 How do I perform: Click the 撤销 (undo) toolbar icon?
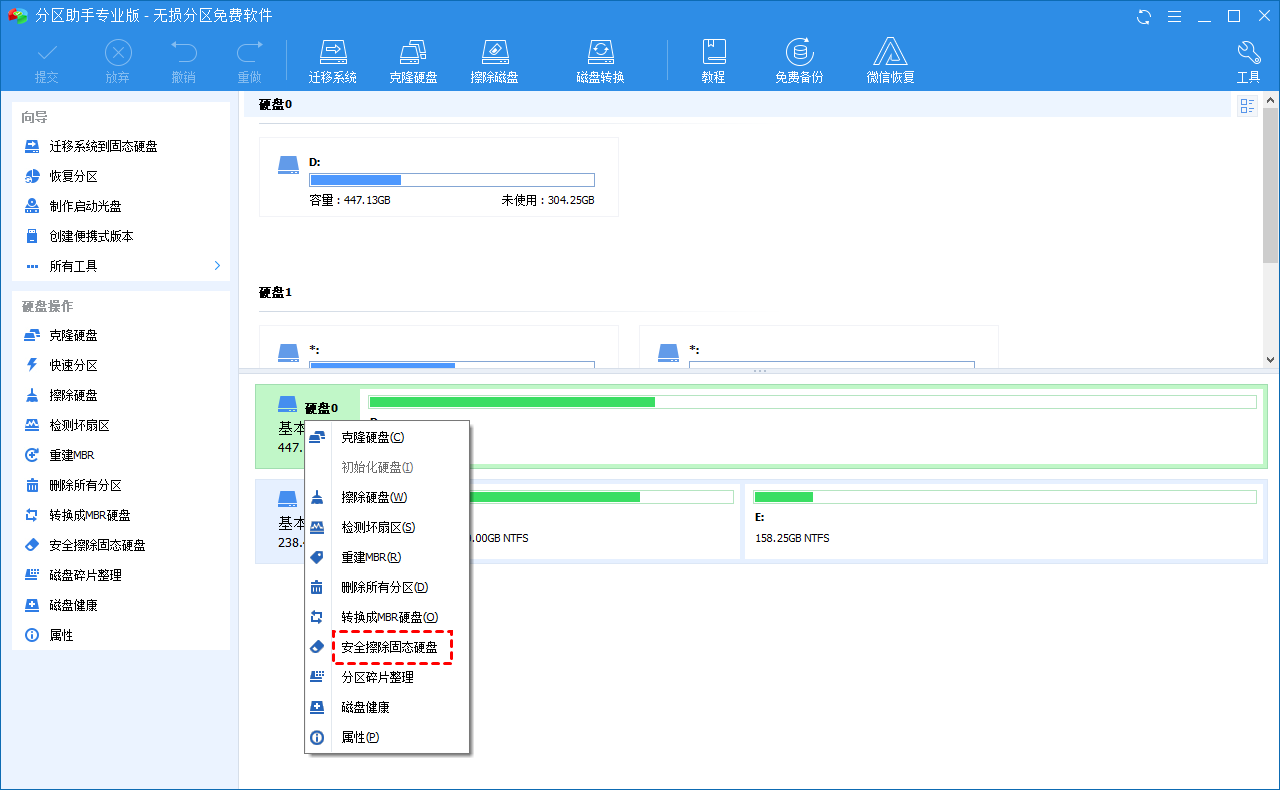pos(184,61)
